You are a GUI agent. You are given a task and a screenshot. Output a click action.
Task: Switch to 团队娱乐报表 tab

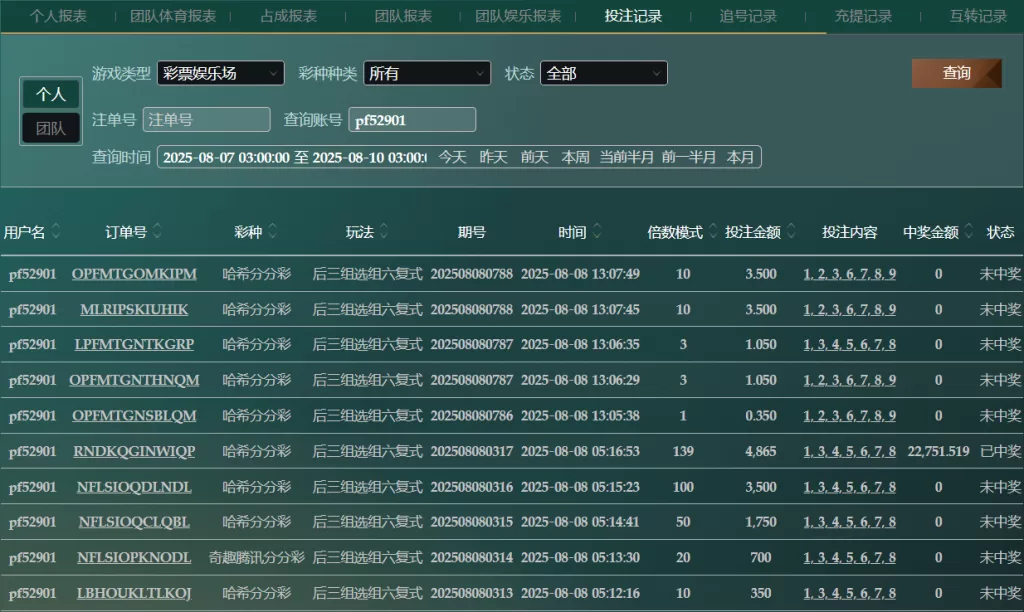point(518,16)
